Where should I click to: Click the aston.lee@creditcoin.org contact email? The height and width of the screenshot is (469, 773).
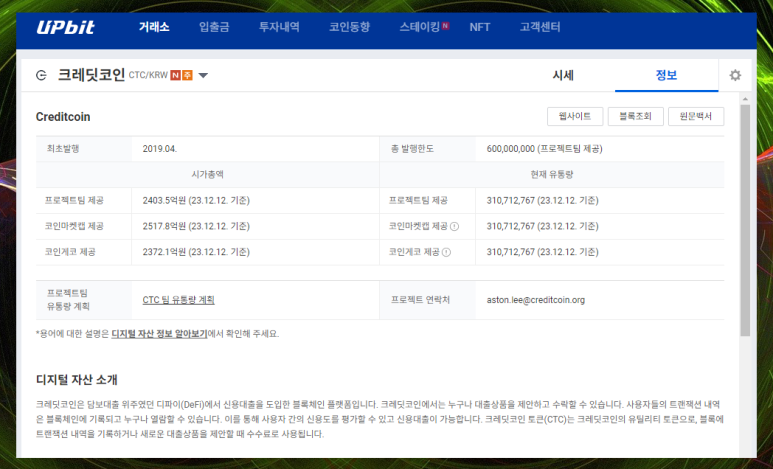click(x=536, y=300)
